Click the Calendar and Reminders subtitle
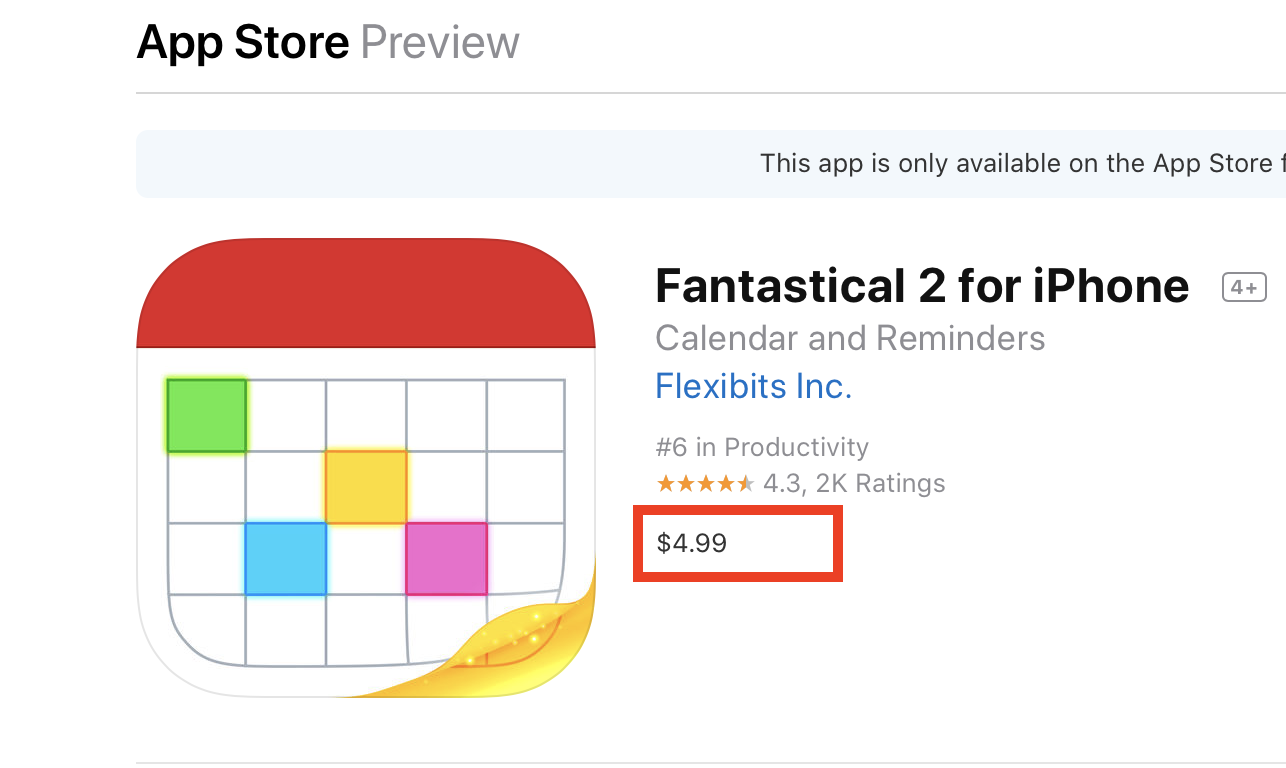The image size is (1286, 768). [850, 338]
